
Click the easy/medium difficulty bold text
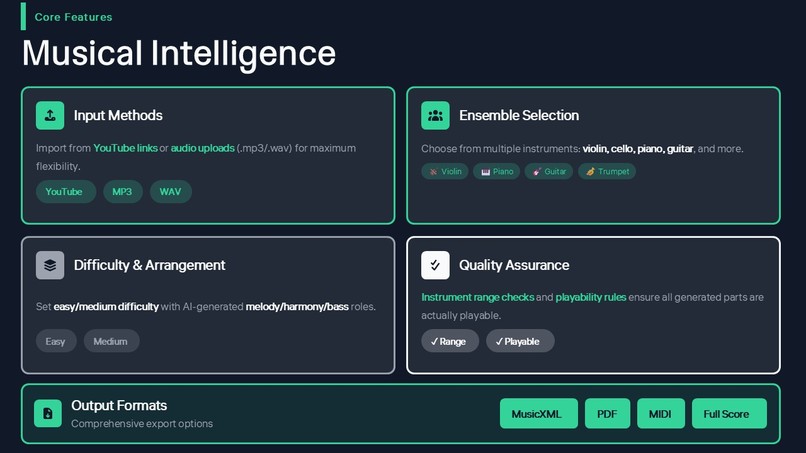(106, 306)
